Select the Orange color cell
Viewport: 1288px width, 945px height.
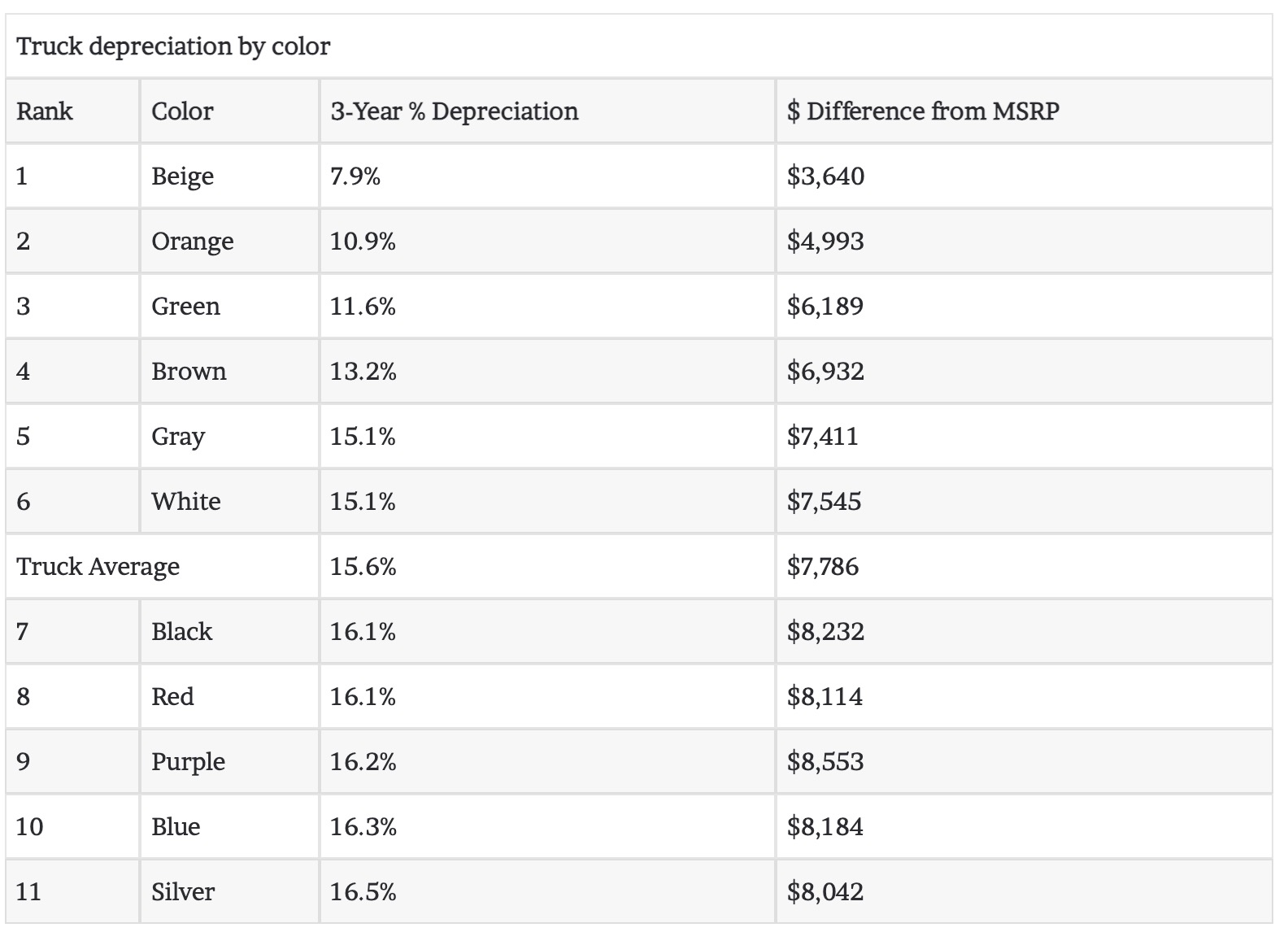point(192,242)
